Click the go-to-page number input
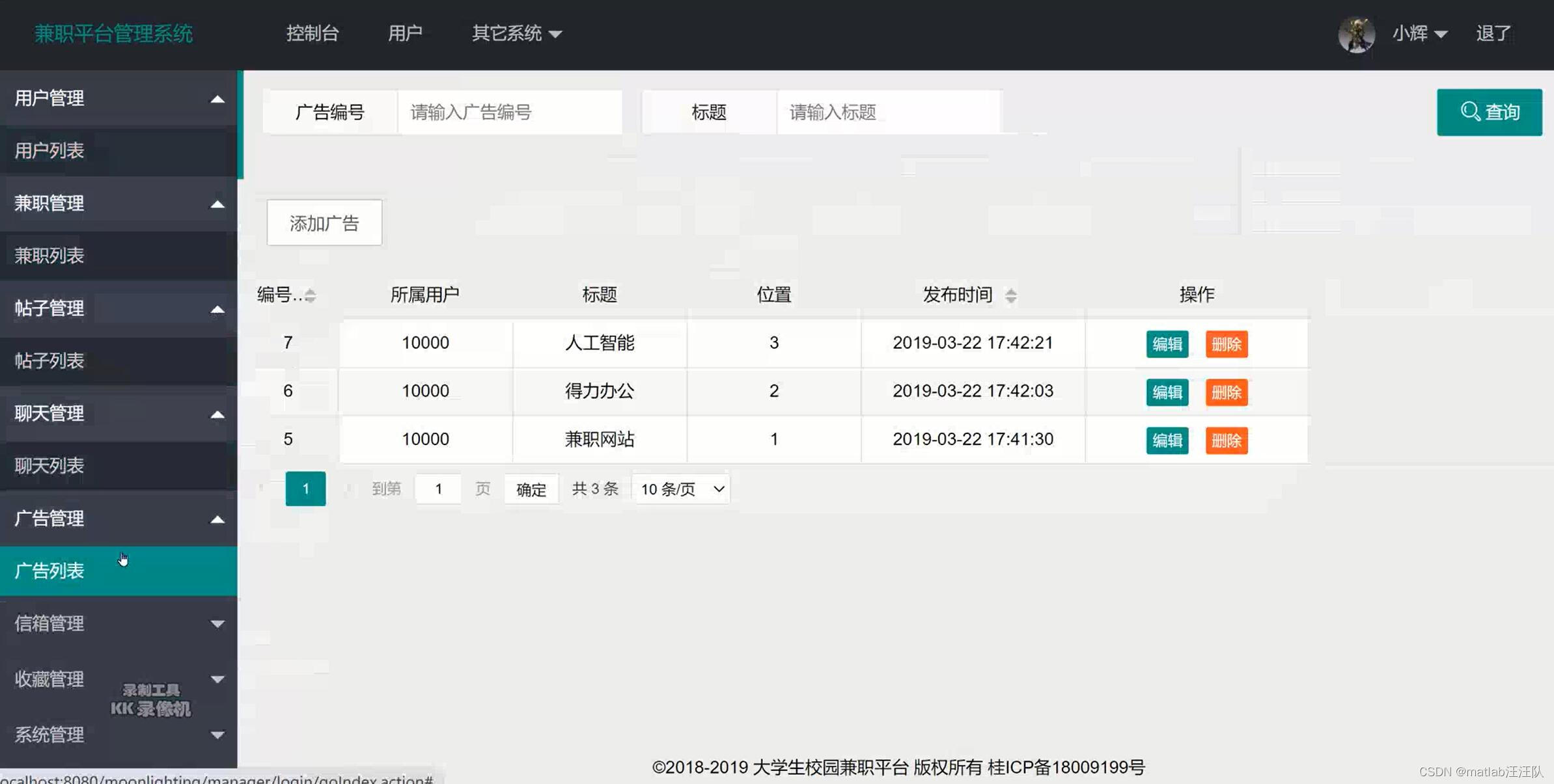The height and width of the screenshot is (784, 1554). [438, 489]
